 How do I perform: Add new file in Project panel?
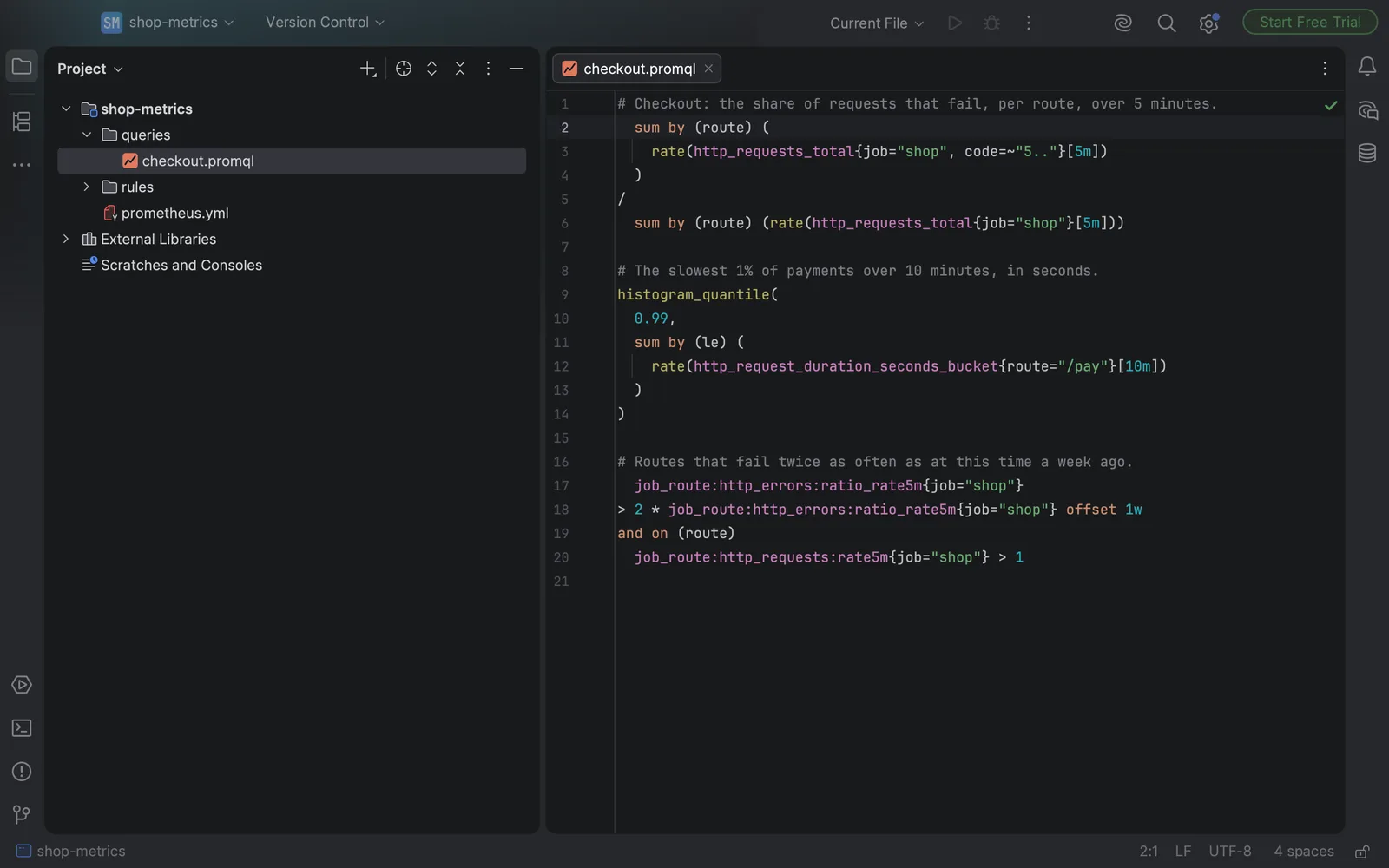pos(368,69)
